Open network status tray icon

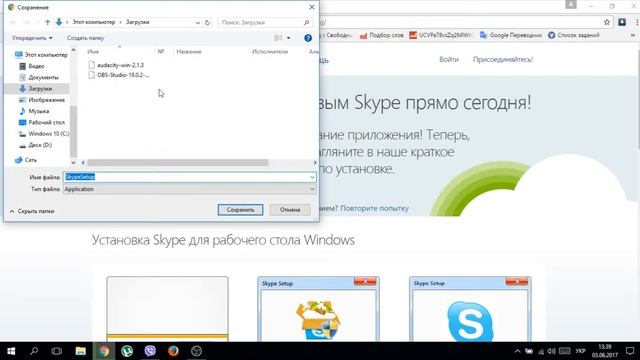click(541, 351)
